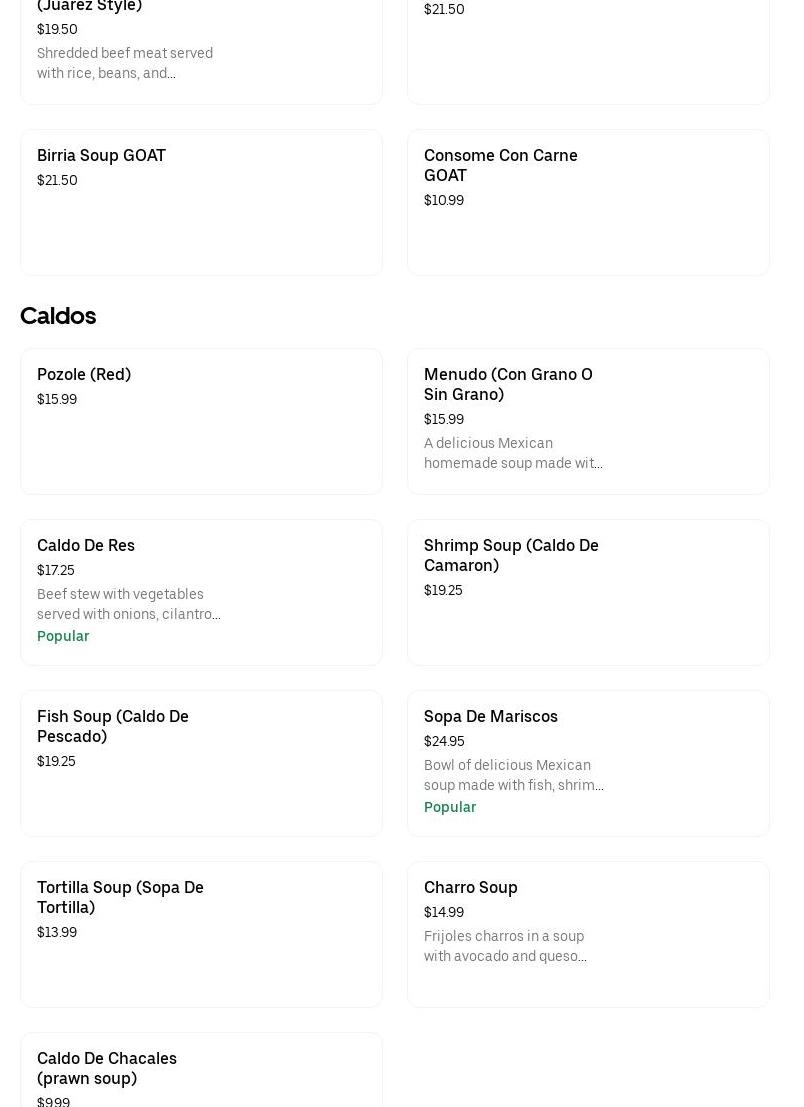The height and width of the screenshot is (1107, 804).
Task: Select Caldo De Chacales (prawn soup)
Action: tap(107, 1069)
